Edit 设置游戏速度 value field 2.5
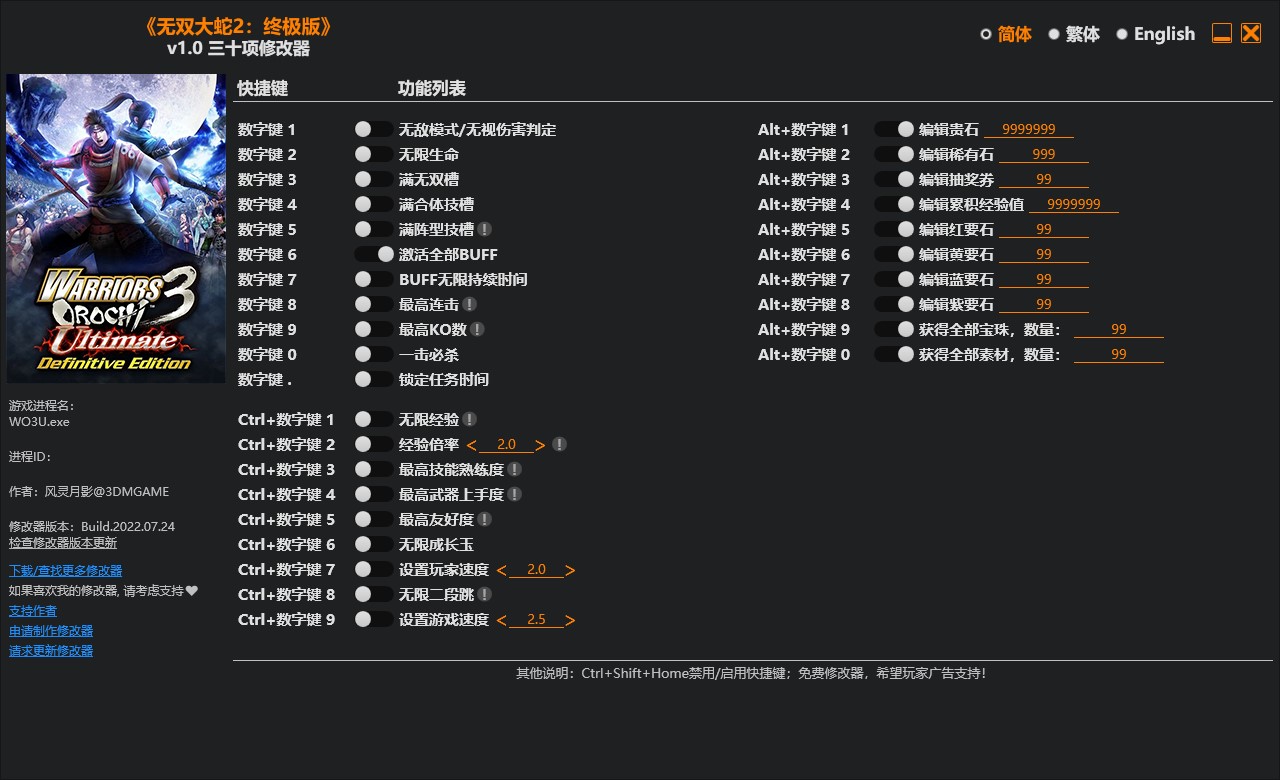 tap(536, 619)
